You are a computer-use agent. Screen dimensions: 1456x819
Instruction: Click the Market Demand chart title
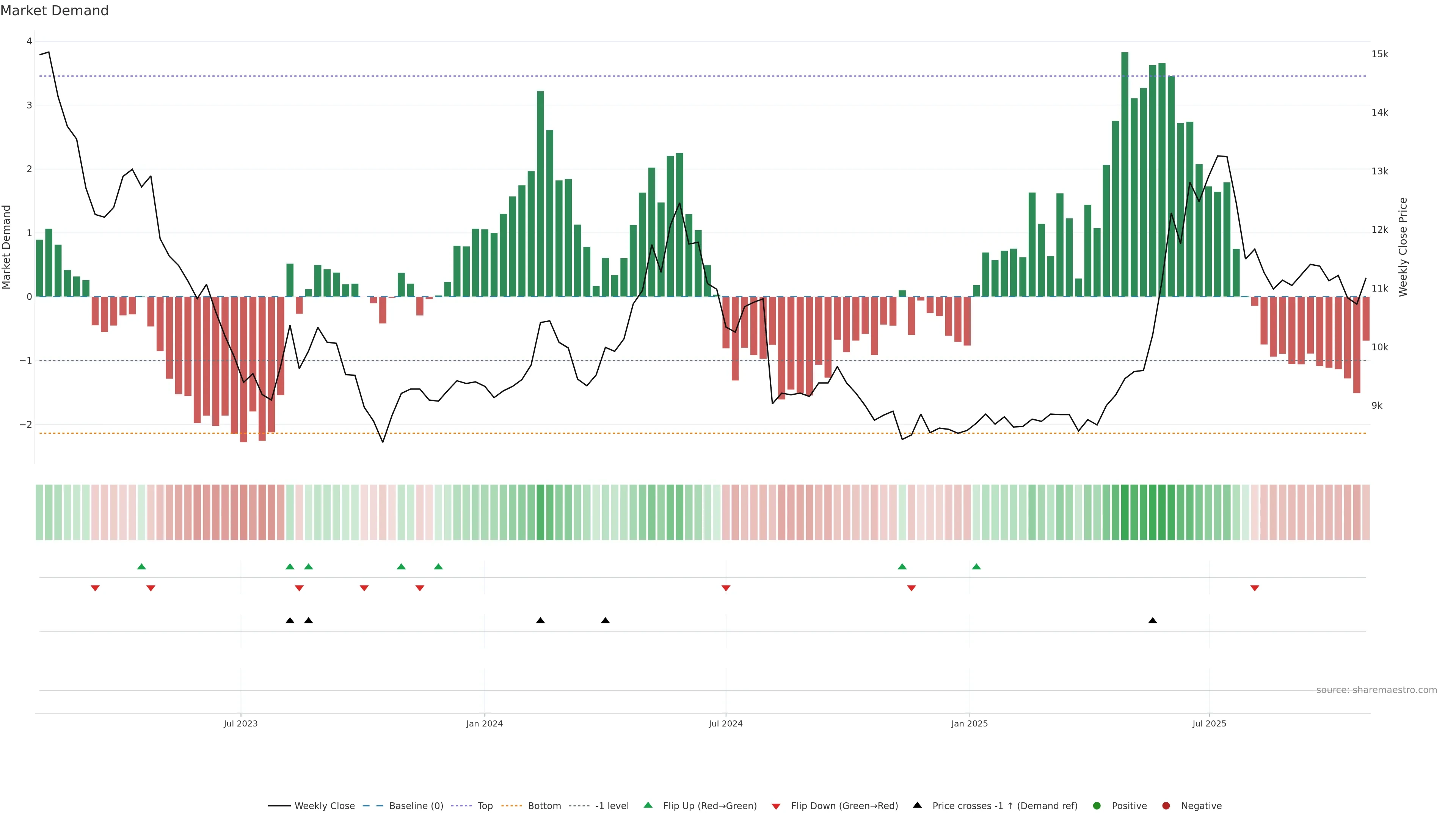(54, 11)
